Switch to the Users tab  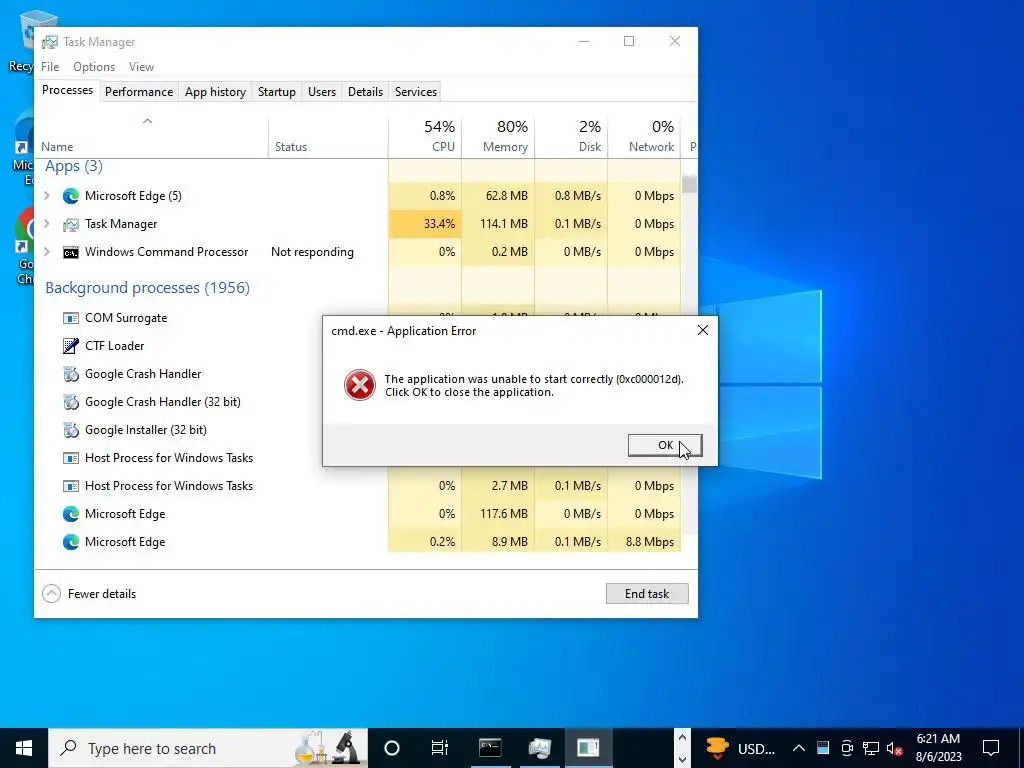coord(322,91)
